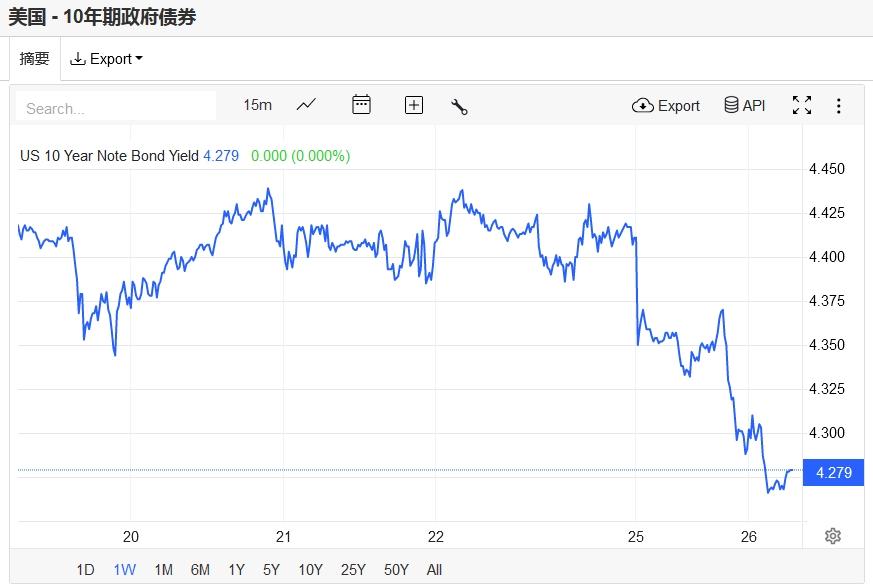Image resolution: width=873 pixels, height=586 pixels.
Task: Select the 1D time range
Action: coord(85,570)
